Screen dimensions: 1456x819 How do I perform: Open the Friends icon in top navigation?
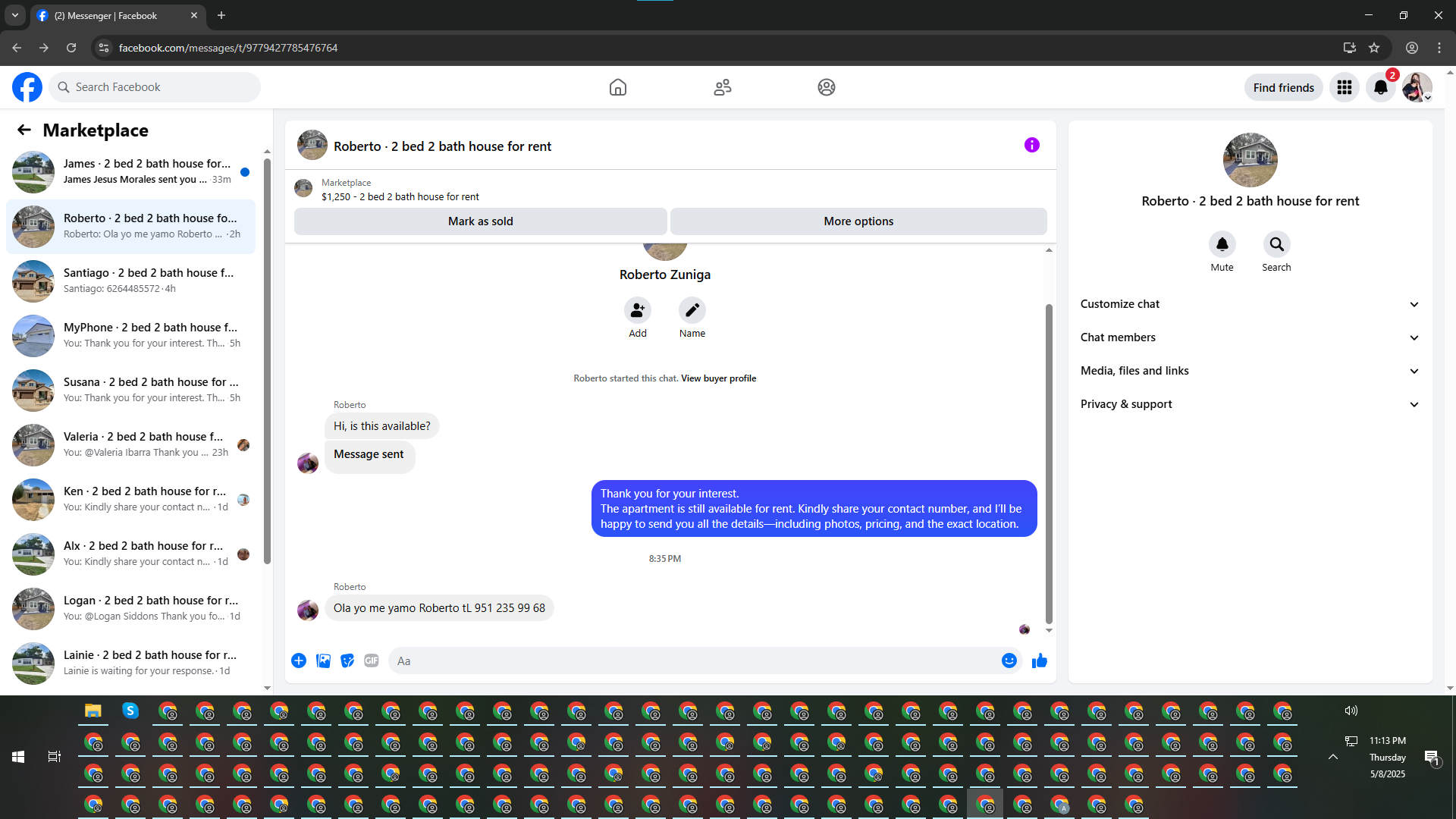click(723, 87)
